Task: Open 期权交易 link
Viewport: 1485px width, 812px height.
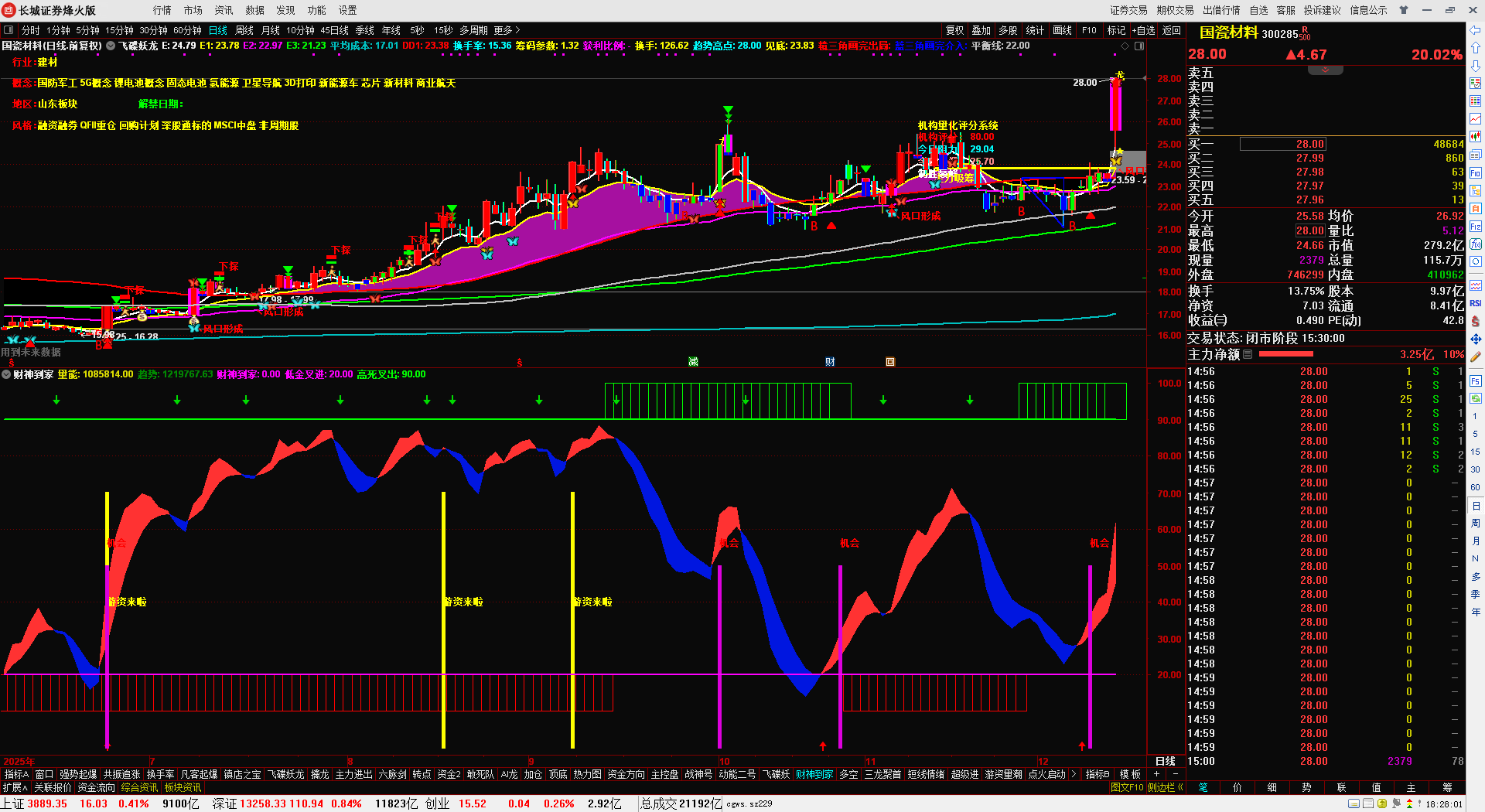Action: [1175, 10]
